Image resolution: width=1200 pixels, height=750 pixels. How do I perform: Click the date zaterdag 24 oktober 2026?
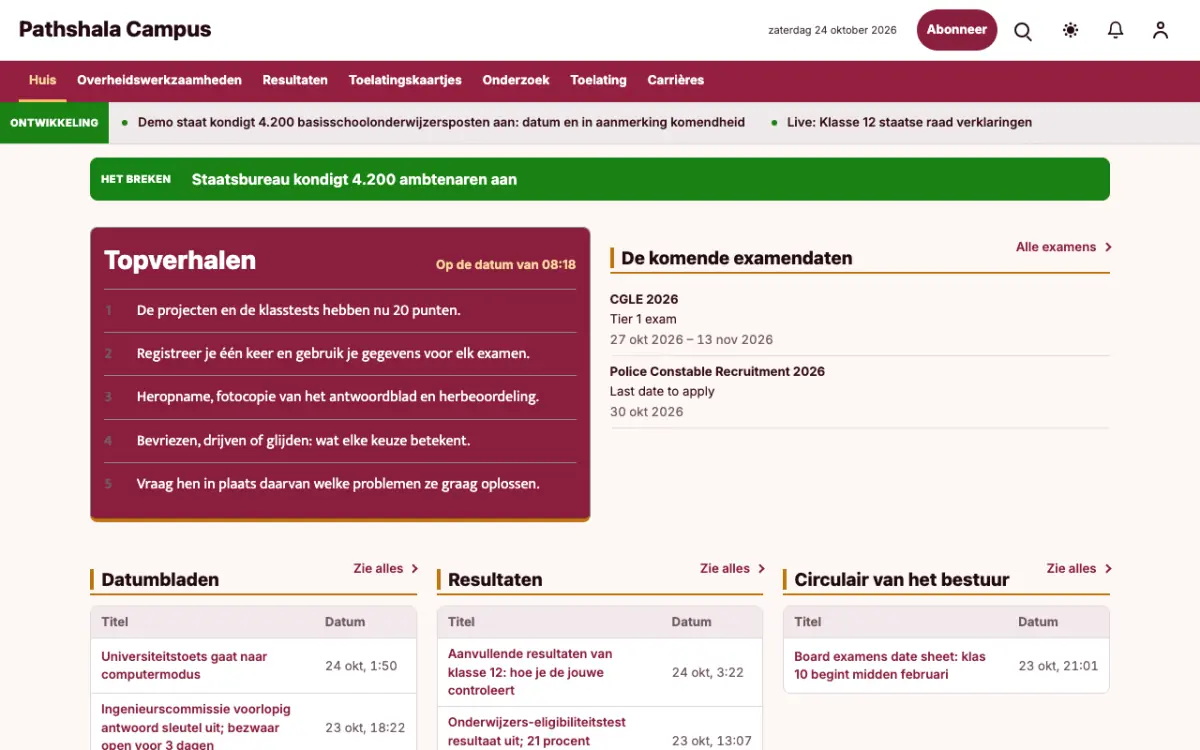(832, 30)
